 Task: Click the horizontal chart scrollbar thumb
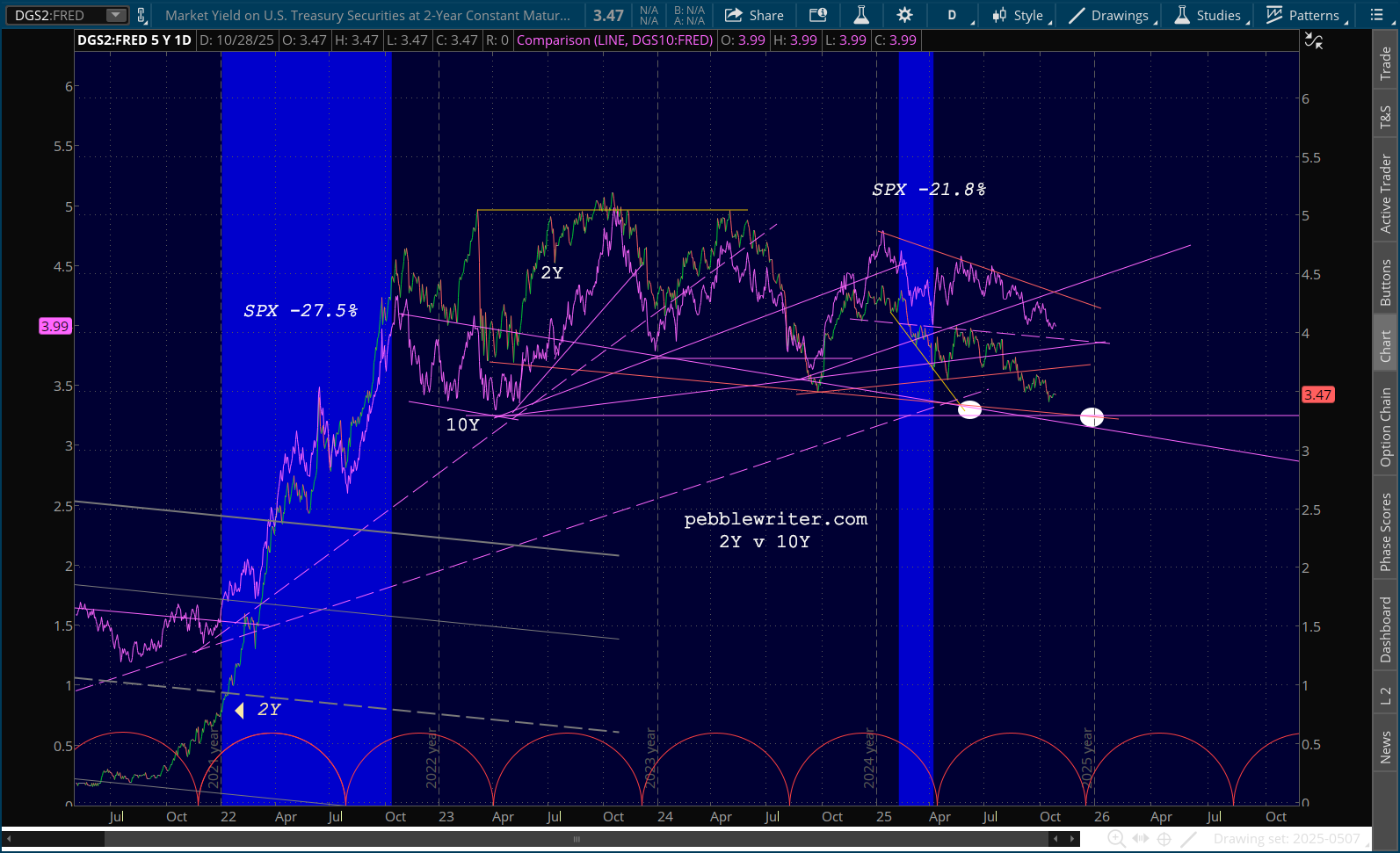(x=577, y=839)
